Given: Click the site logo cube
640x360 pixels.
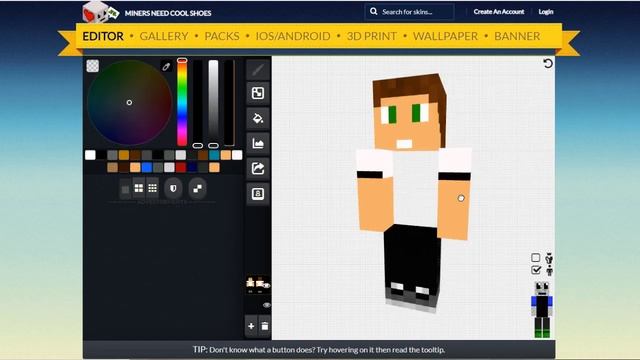Looking at the screenshot, I should point(100,12).
